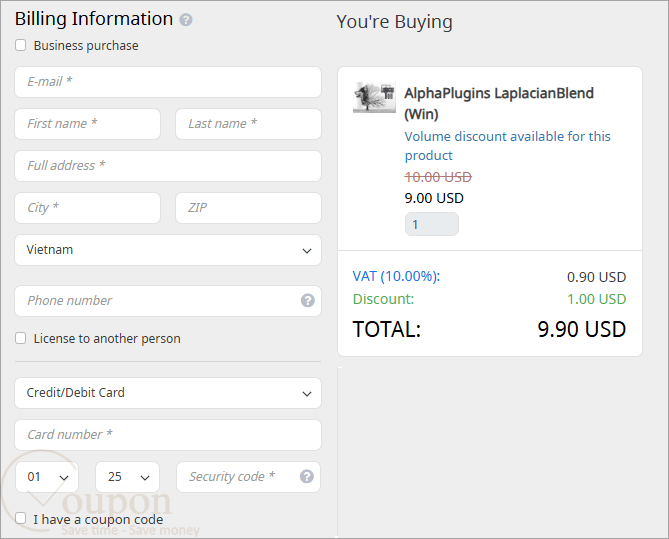Click the You're Buying heading
This screenshot has width=669, height=539.
click(x=394, y=22)
